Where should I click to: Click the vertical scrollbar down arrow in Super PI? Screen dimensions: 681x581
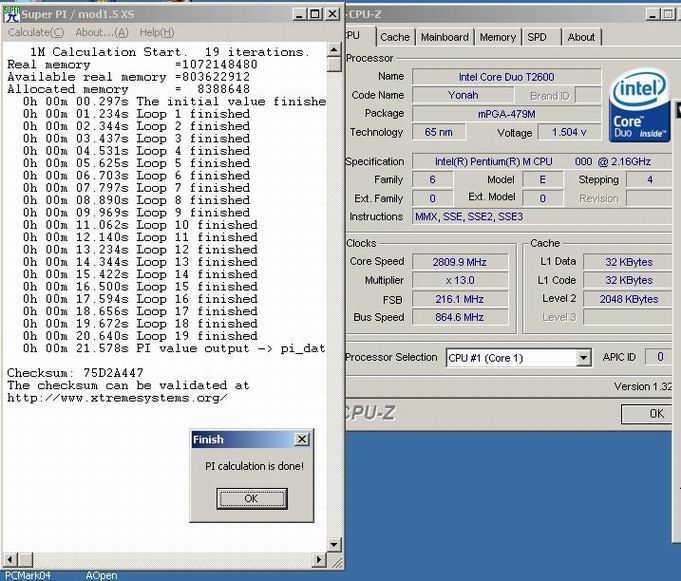coord(334,544)
